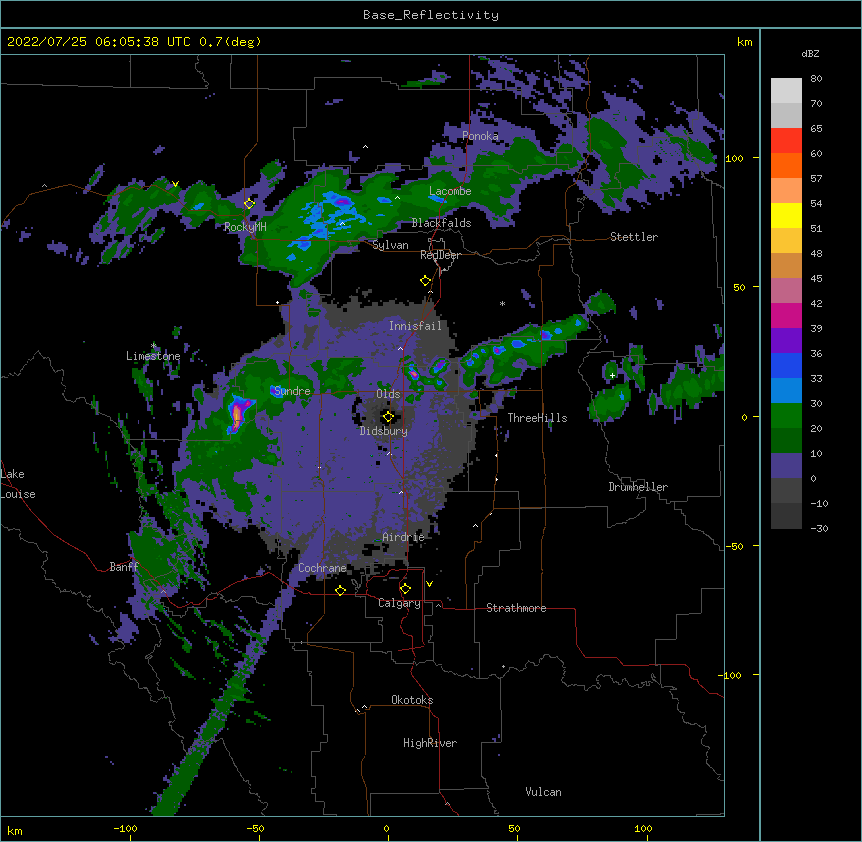Pick the slate-purple 10-0 dBZ legend swatch

786,466
